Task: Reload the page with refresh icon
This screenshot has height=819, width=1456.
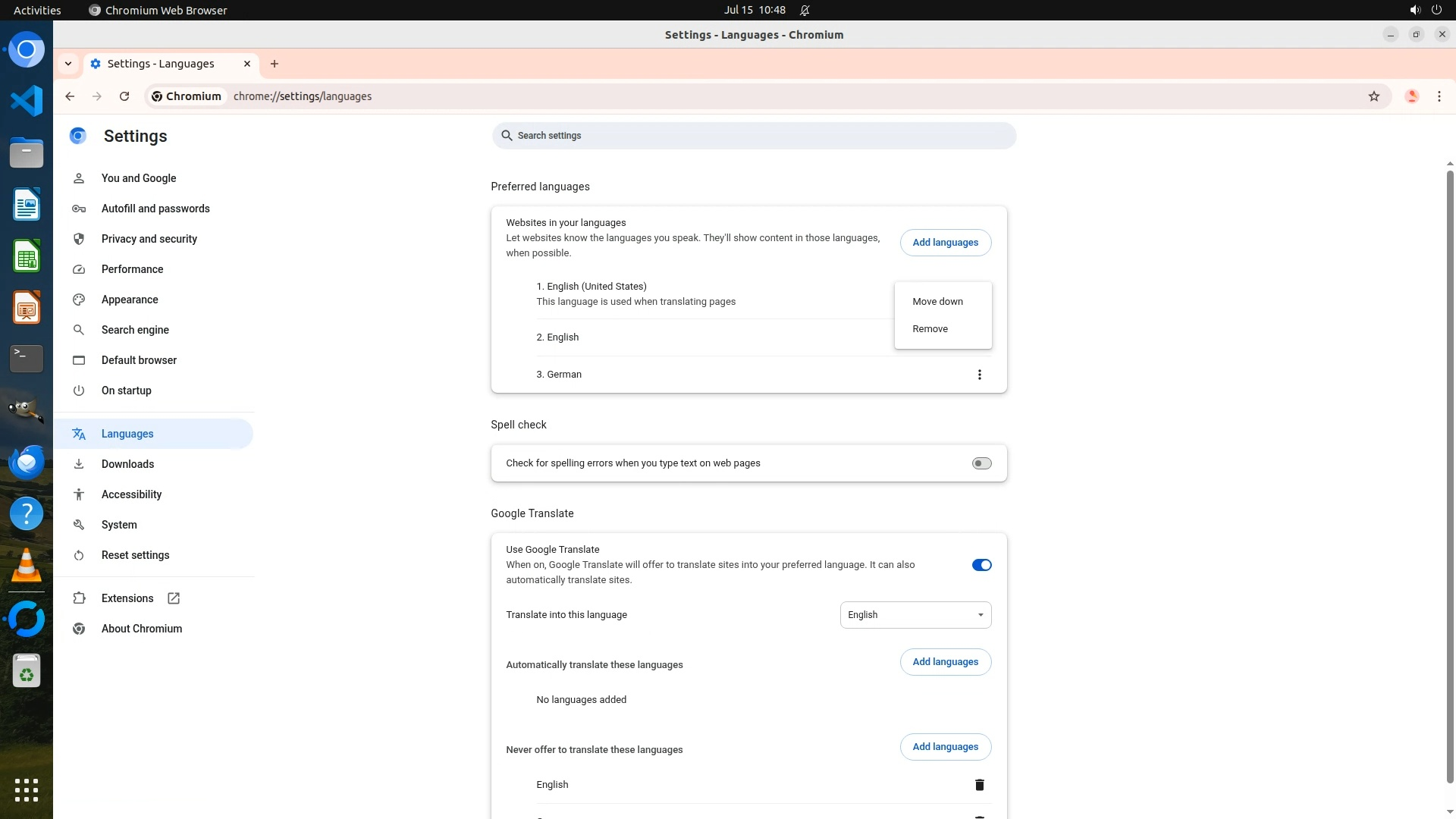Action: tap(124, 96)
